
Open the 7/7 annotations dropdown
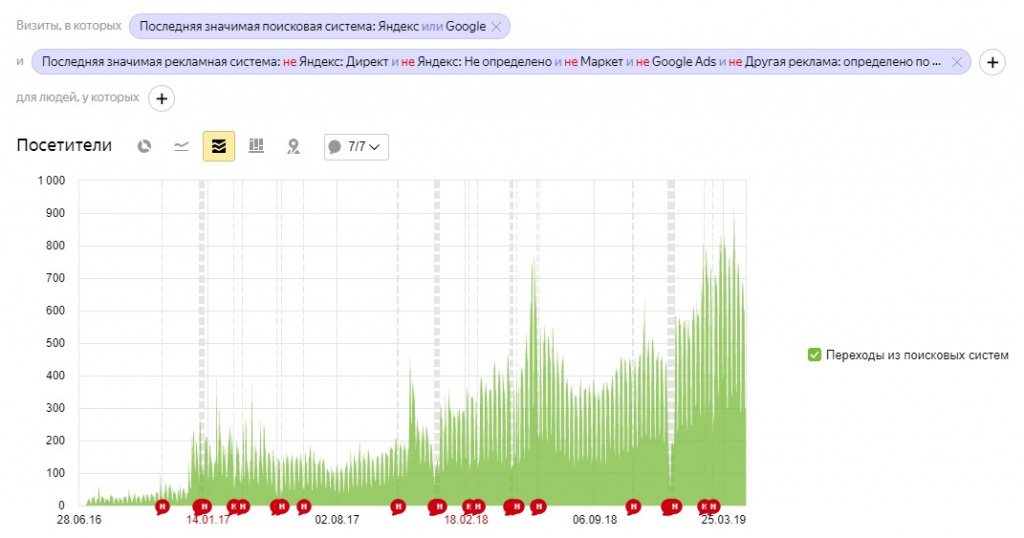pos(356,147)
